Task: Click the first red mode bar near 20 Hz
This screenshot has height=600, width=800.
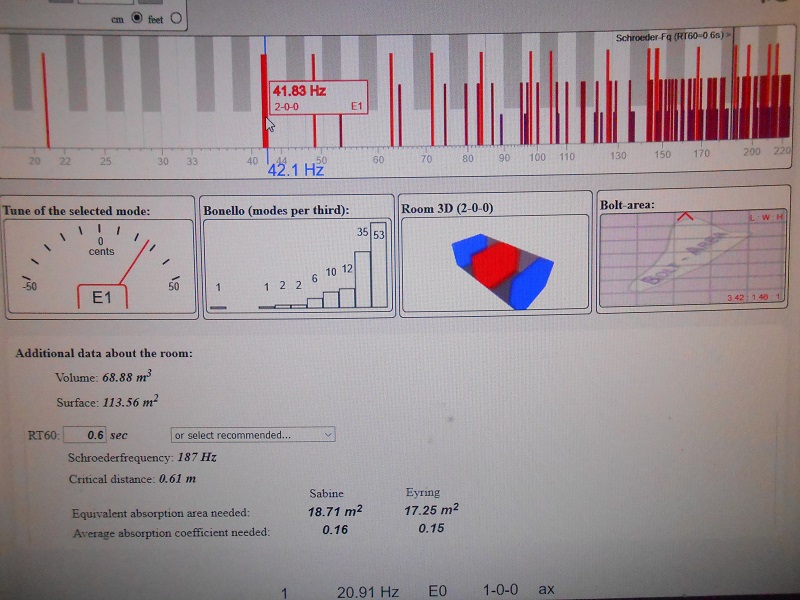Action: [45, 100]
